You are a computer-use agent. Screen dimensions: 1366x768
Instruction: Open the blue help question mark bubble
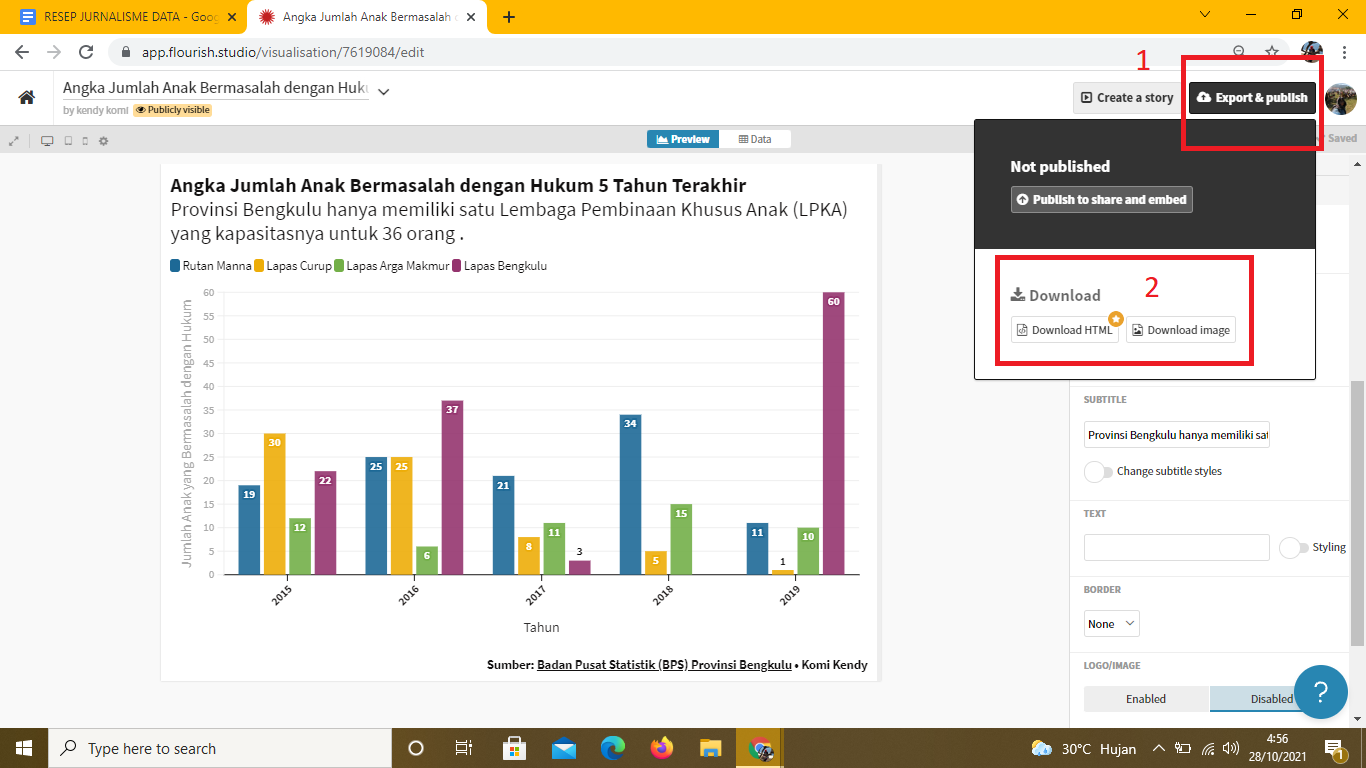[x=1320, y=691]
